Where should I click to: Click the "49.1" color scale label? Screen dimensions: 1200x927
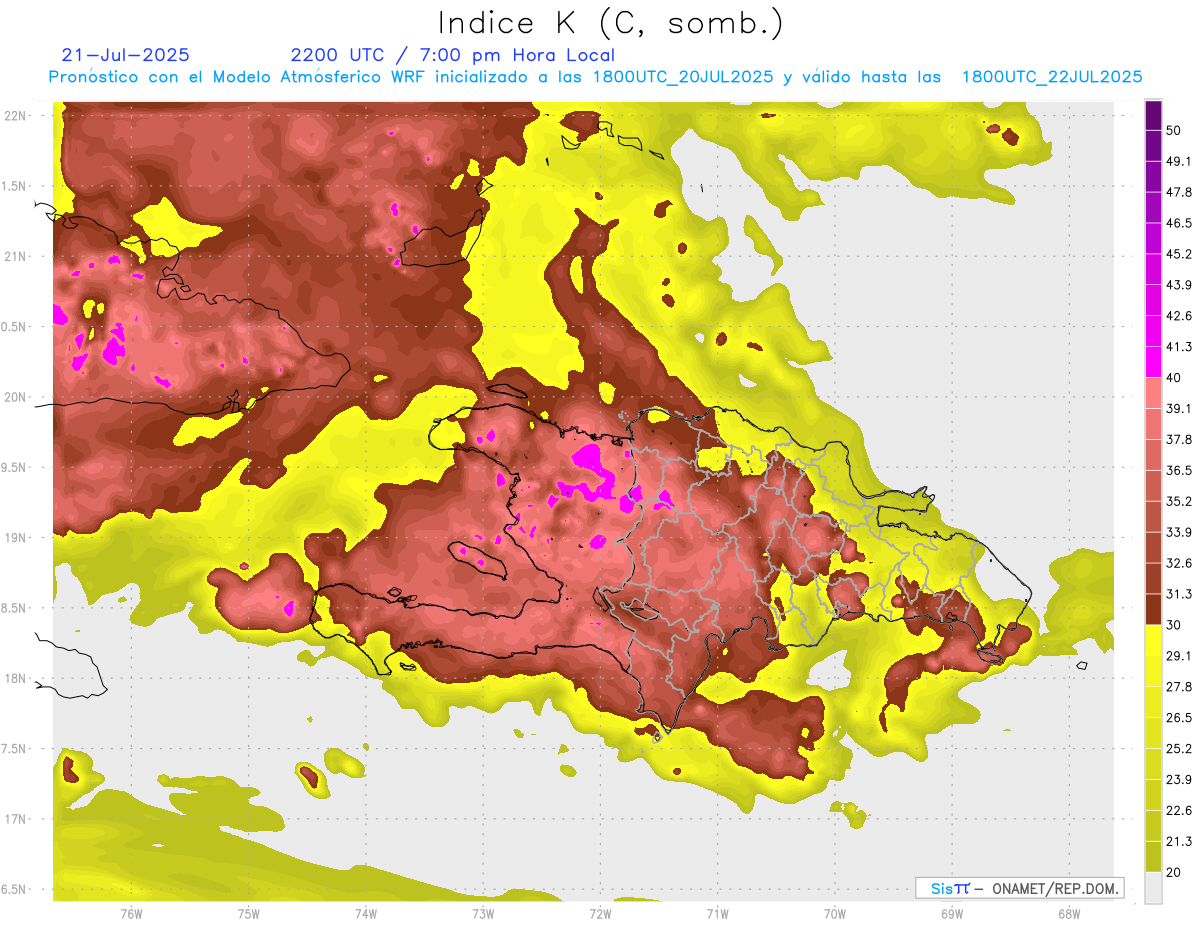click(x=1179, y=161)
